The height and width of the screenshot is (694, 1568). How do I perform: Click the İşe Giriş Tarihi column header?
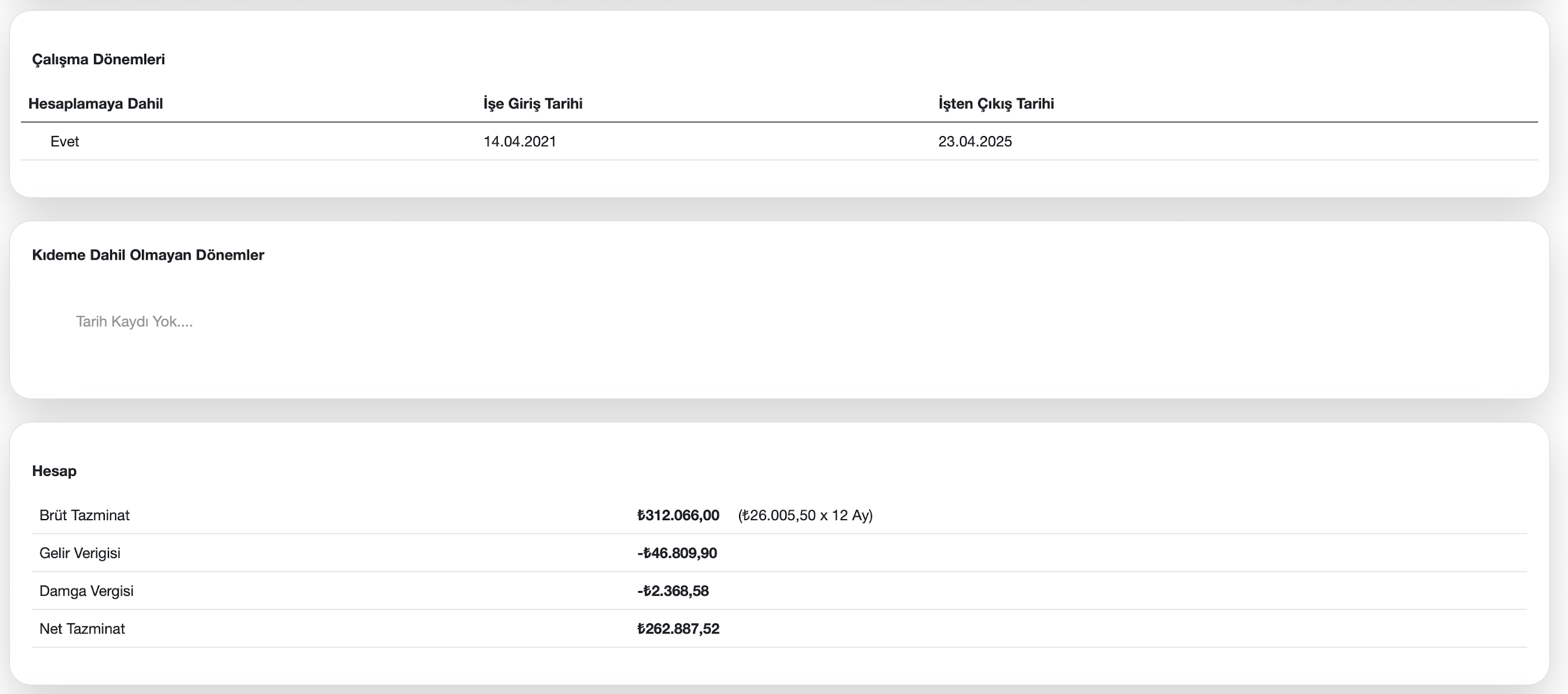tap(532, 104)
